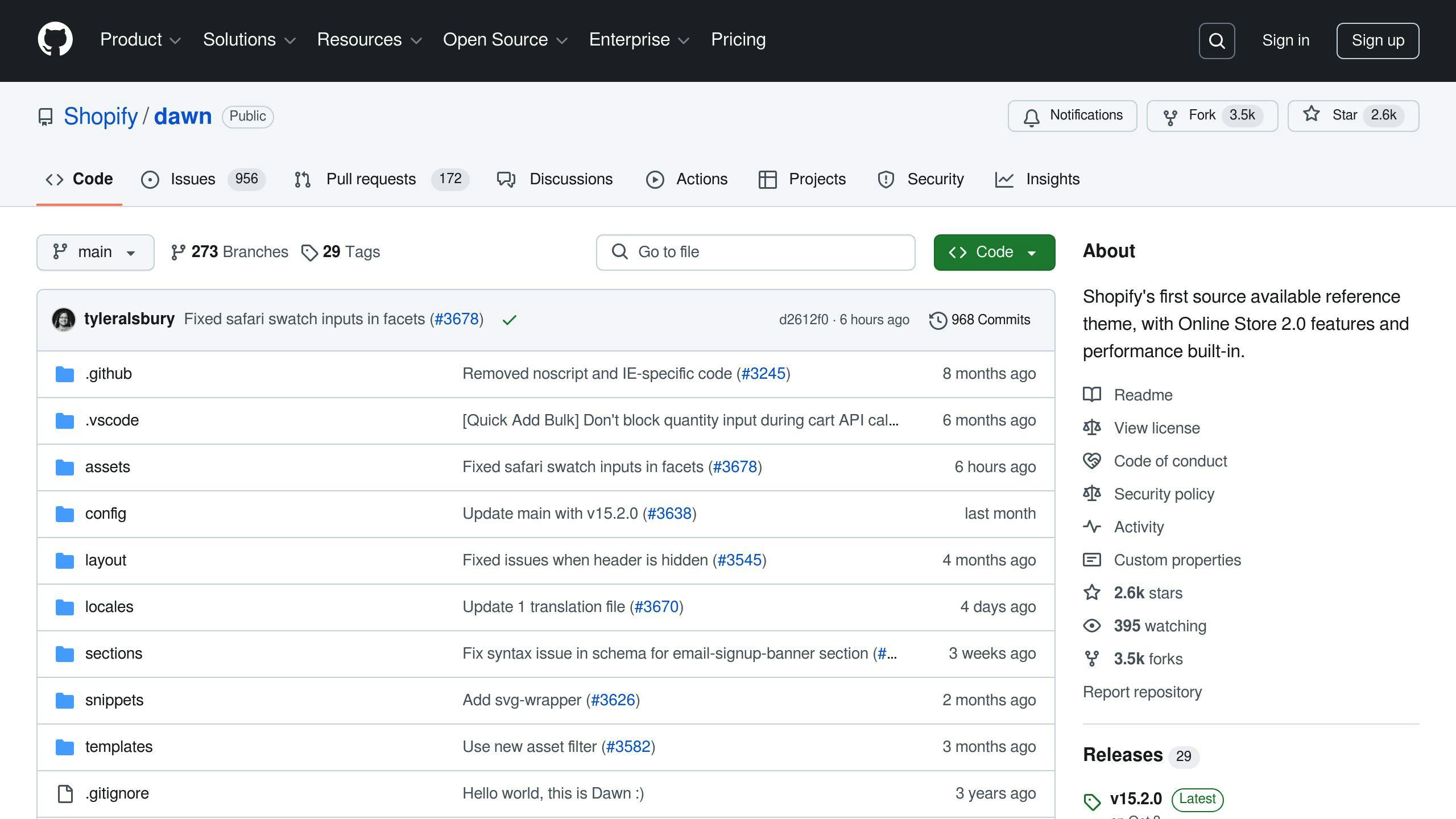
Task: View the 273 Branches link
Action: 229,252
